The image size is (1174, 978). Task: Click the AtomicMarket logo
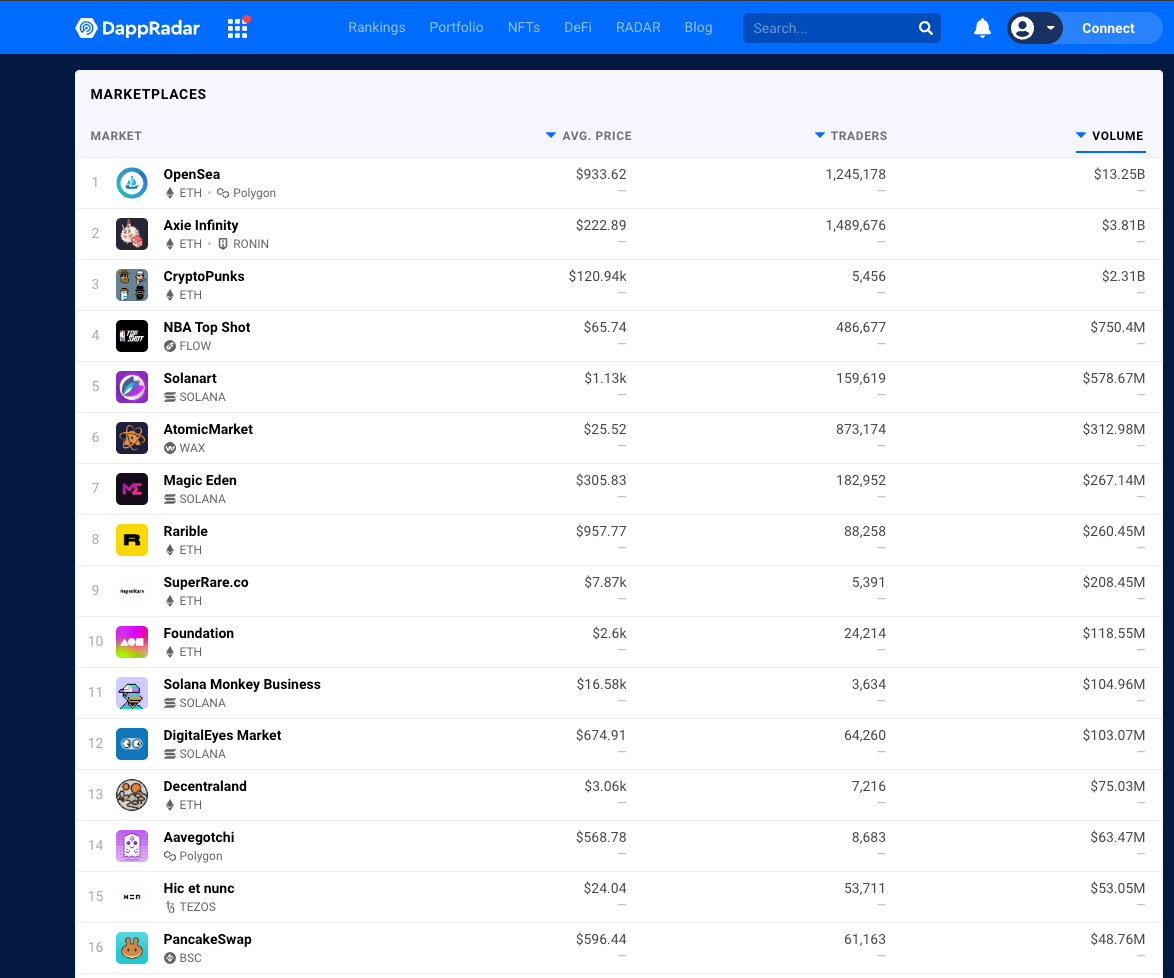point(132,437)
